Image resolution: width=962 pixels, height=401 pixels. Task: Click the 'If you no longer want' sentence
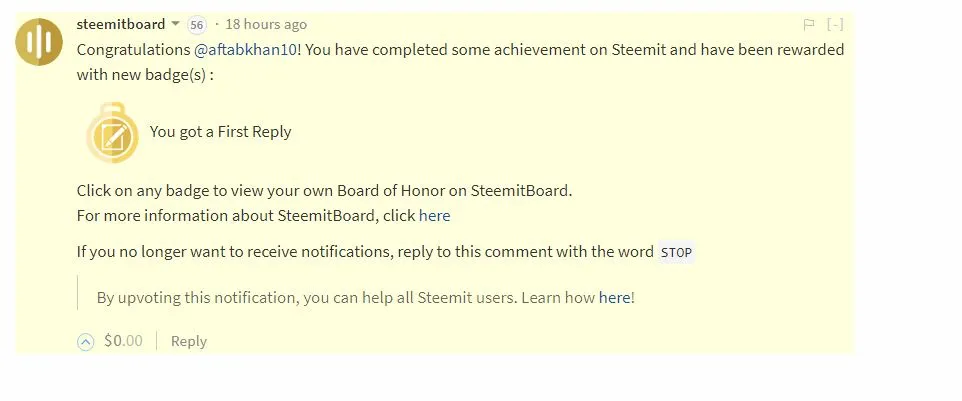coord(385,252)
